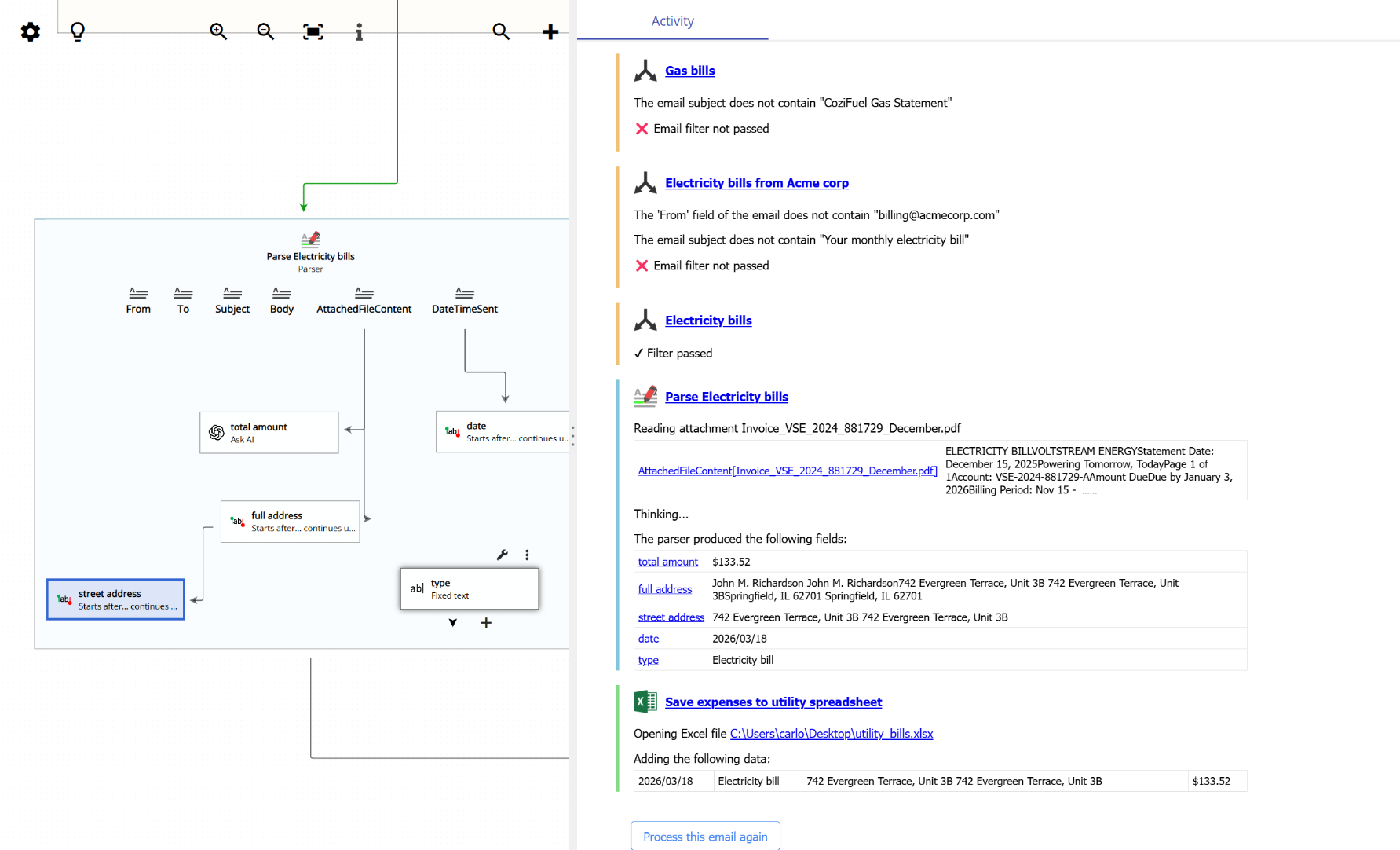The height and width of the screenshot is (850, 1400).
Task: Select the street address parser node
Action: (x=115, y=599)
